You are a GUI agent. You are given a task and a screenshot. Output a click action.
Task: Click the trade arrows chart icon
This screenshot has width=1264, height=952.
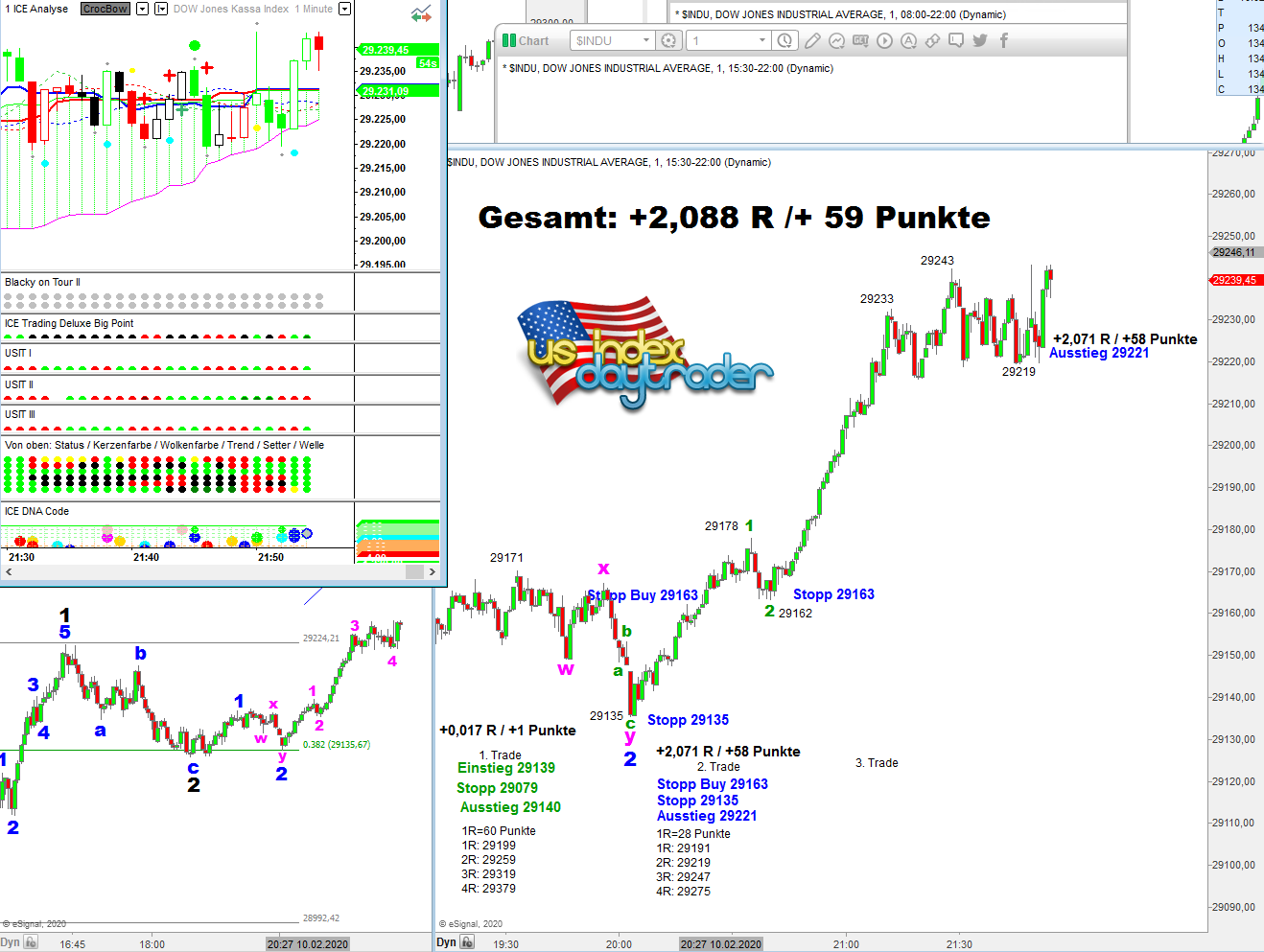pos(421,14)
